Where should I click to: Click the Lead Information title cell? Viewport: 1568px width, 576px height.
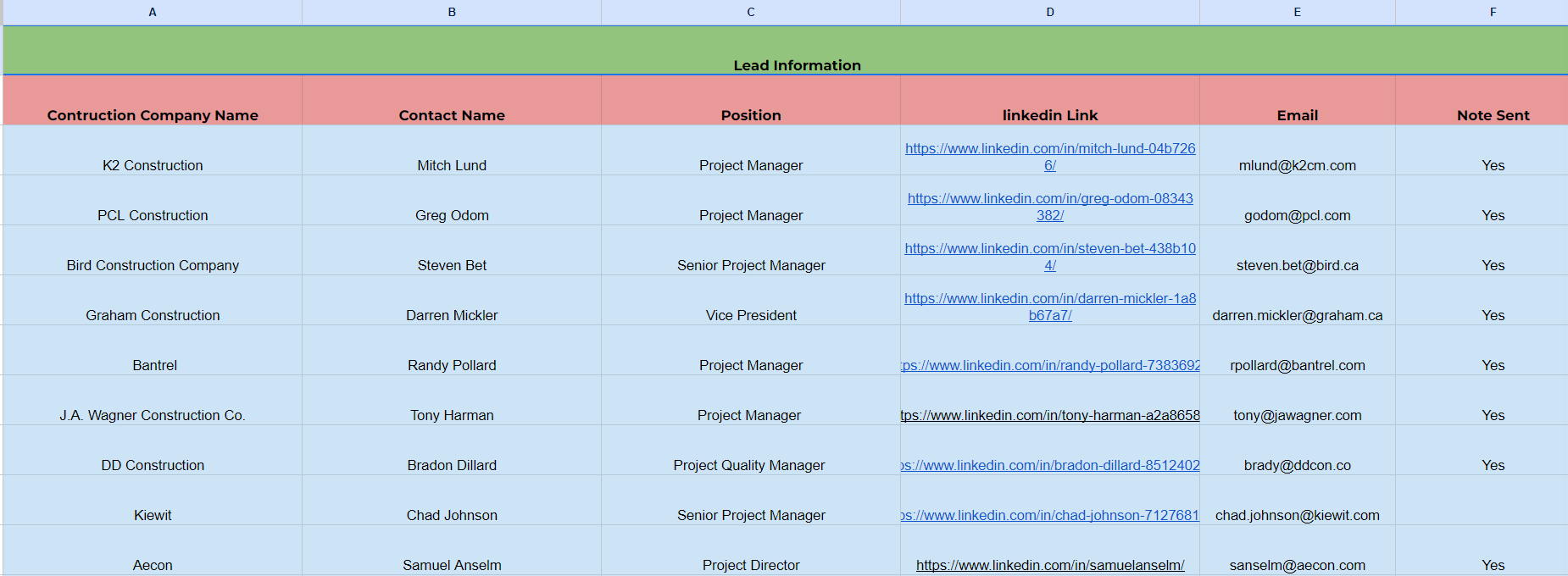pos(797,65)
